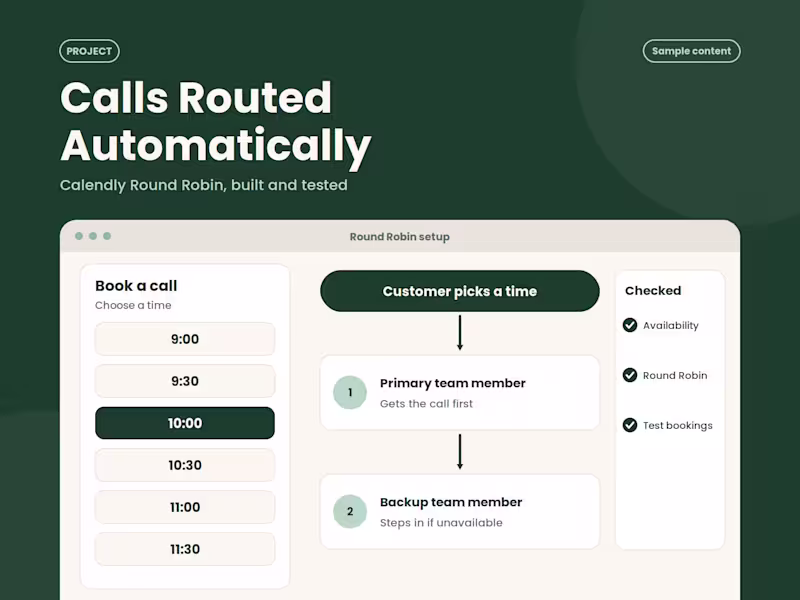Click the Choose a time label

133,305
